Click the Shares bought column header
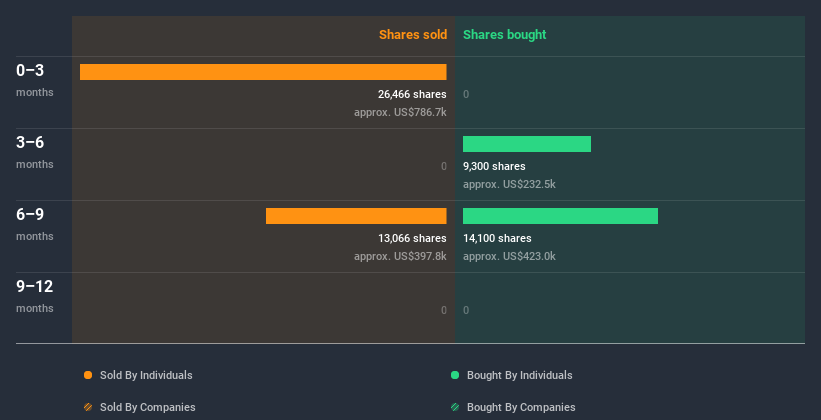 (504, 35)
